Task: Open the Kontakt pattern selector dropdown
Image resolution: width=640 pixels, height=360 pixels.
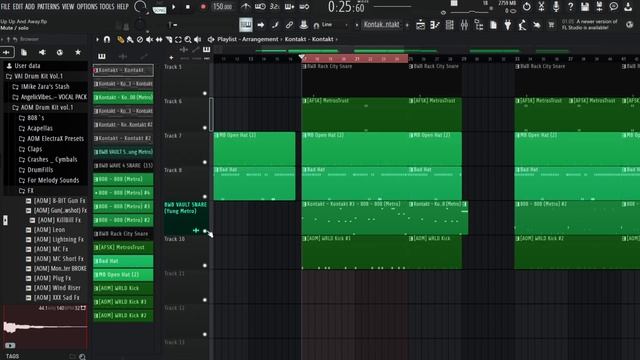Action: pyautogui.click(x=382, y=24)
